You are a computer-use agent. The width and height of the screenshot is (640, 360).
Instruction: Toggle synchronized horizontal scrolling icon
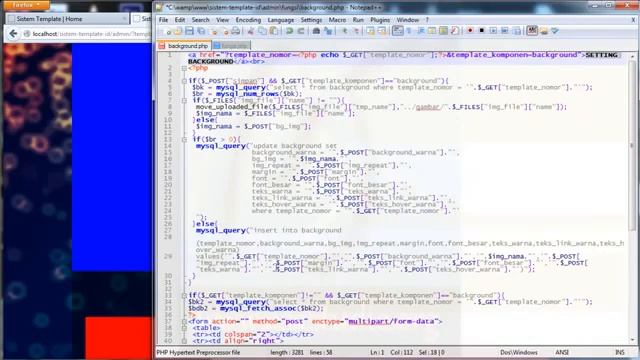click(382, 31)
